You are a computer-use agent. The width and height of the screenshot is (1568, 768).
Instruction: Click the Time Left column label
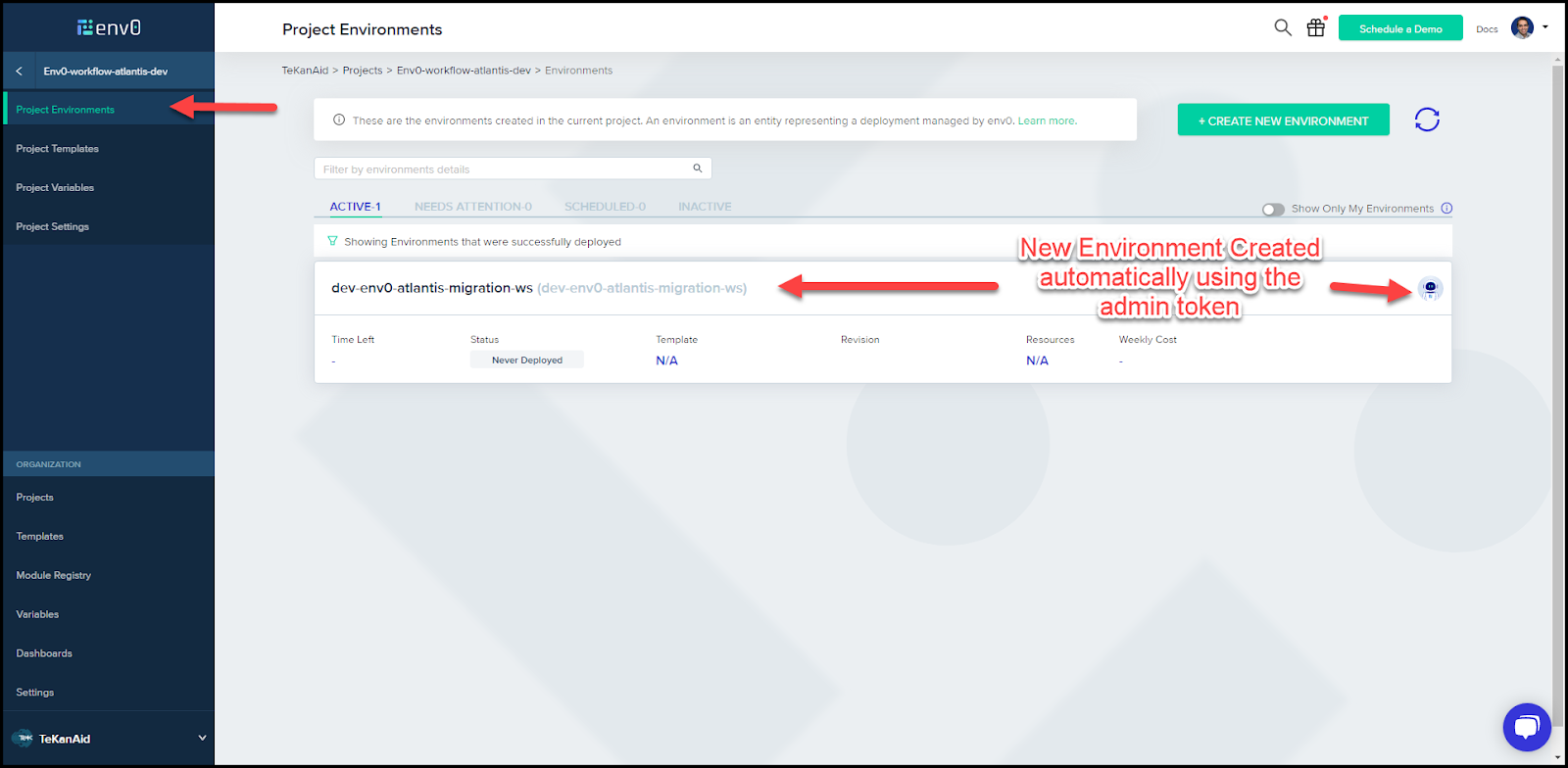353,340
